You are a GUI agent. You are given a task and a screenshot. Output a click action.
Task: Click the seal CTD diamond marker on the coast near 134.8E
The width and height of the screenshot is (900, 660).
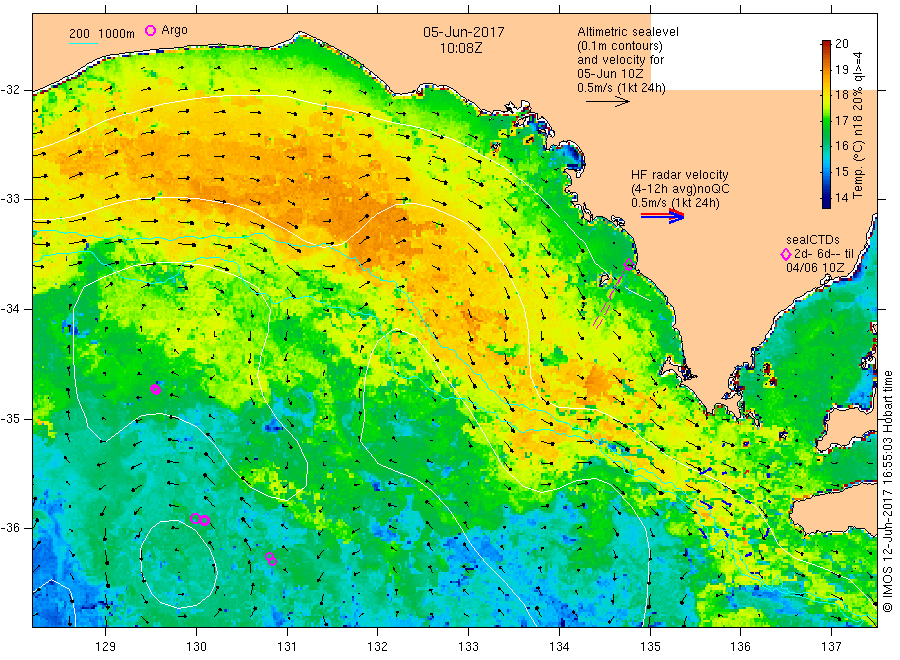click(x=629, y=265)
